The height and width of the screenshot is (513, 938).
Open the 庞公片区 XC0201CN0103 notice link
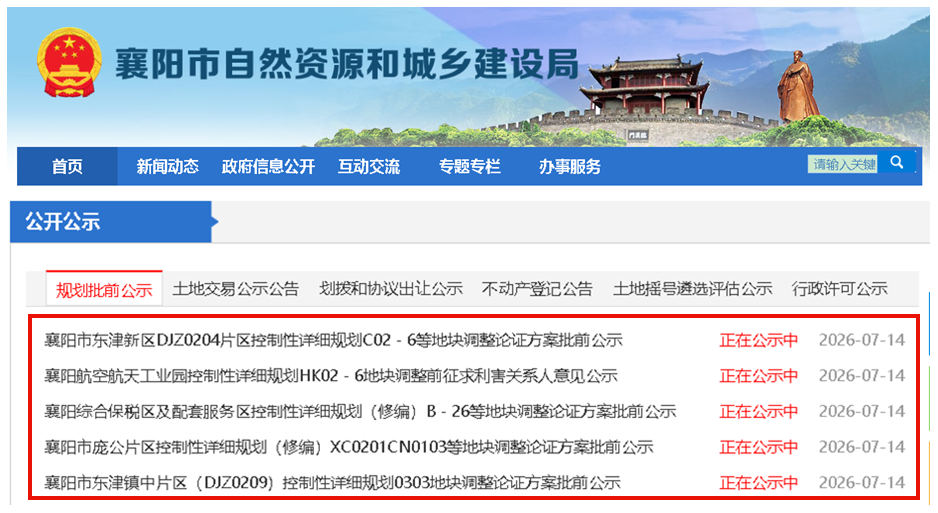(349, 447)
